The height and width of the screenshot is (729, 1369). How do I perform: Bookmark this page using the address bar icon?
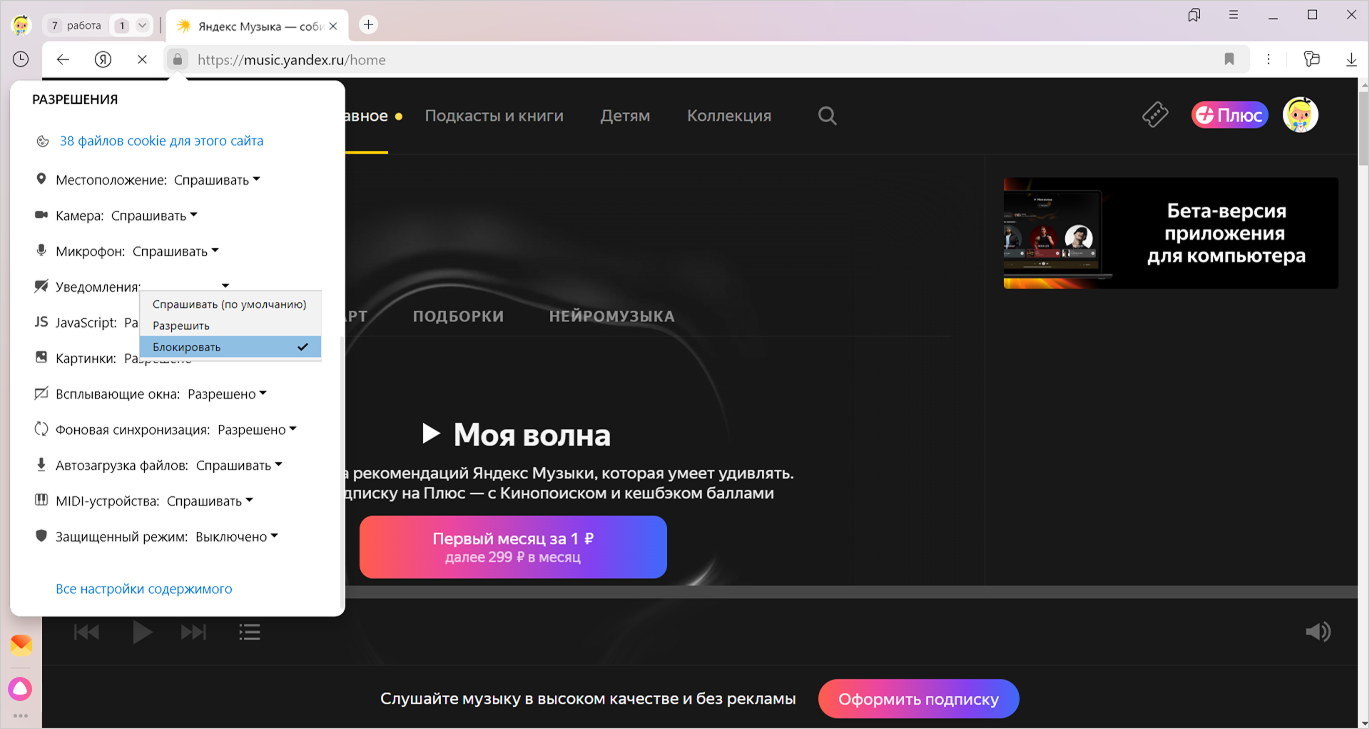(1229, 60)
